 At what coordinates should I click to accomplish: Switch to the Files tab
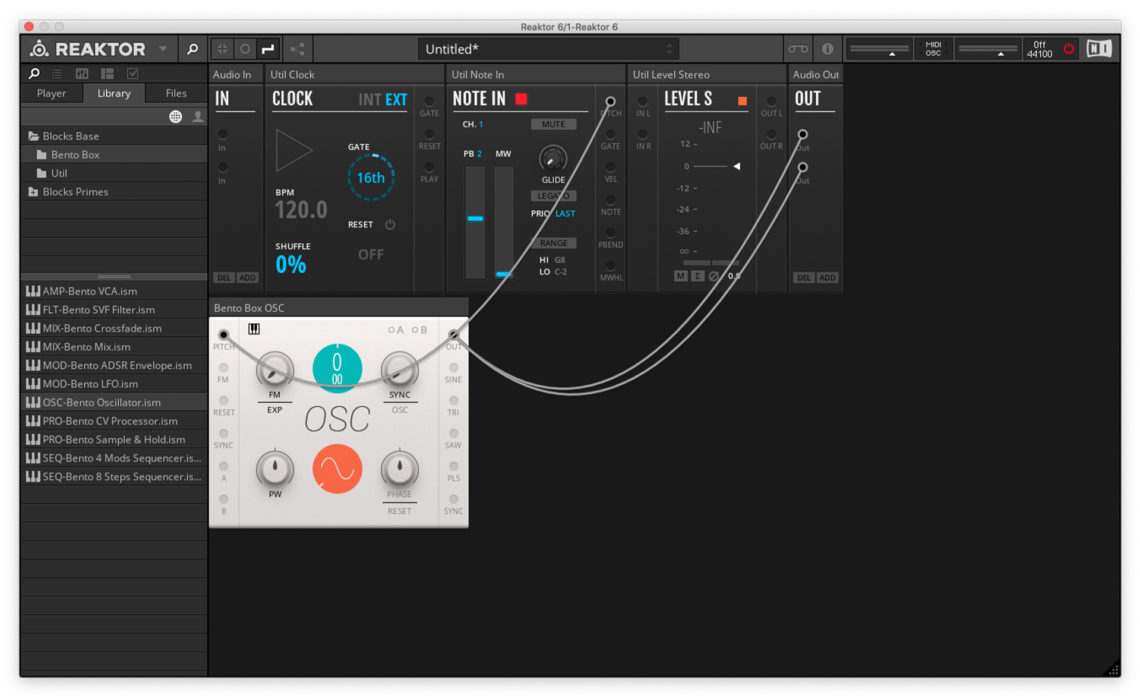point(176,93)
